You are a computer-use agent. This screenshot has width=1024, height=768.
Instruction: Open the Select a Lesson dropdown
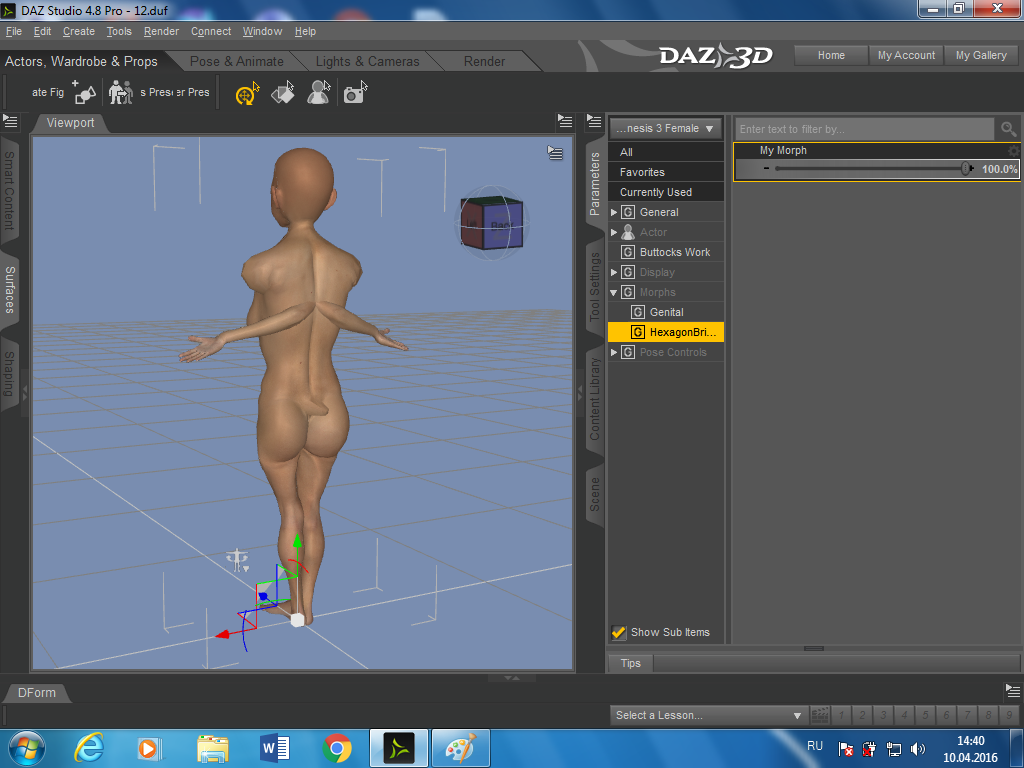708,715
